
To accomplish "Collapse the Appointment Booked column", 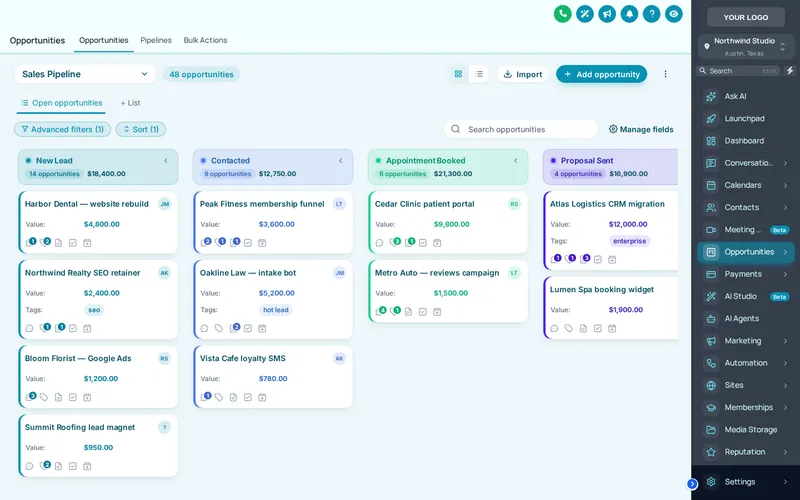I will tap(516, 160).
